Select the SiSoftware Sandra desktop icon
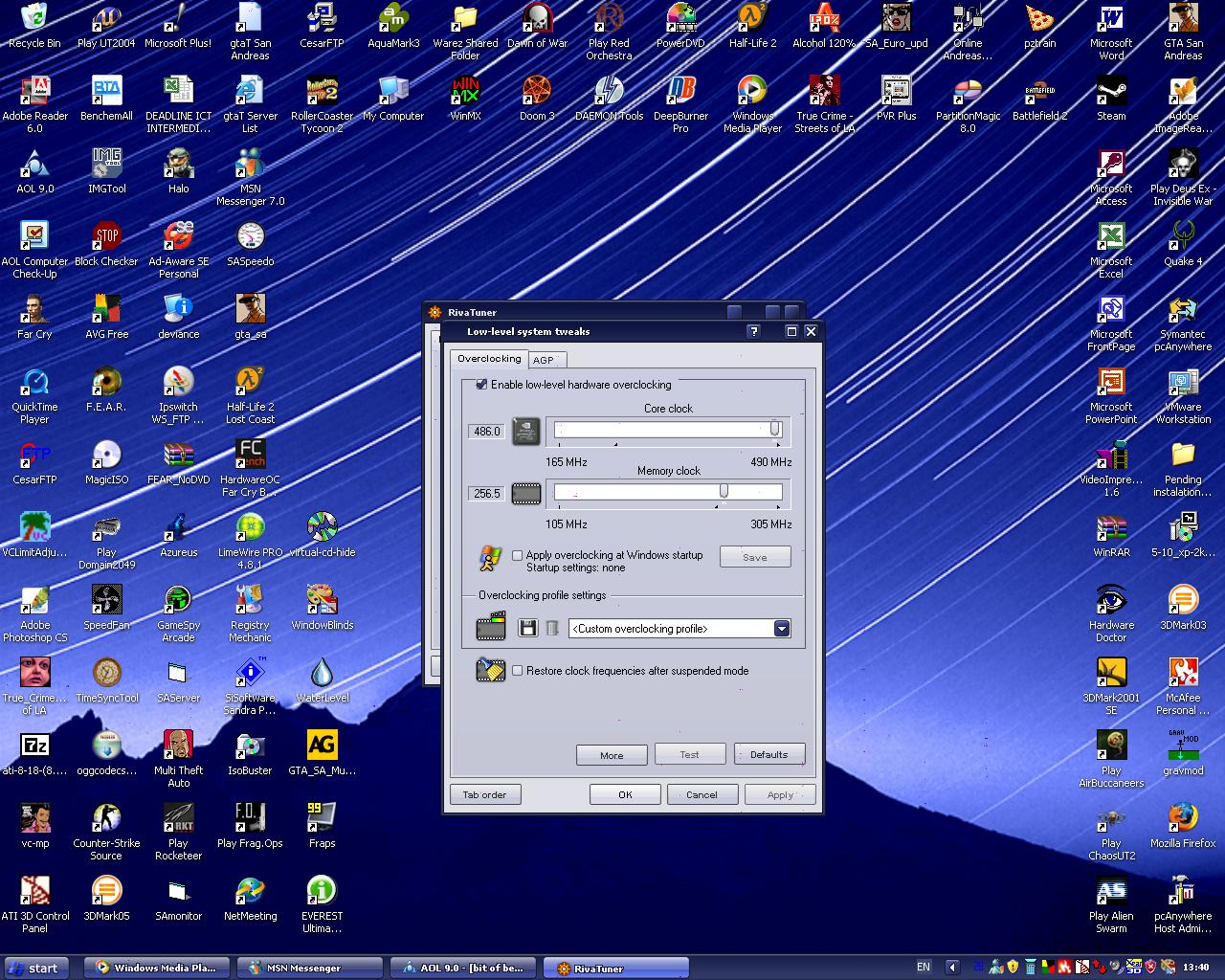The image size is (1225, 980). 250,686
